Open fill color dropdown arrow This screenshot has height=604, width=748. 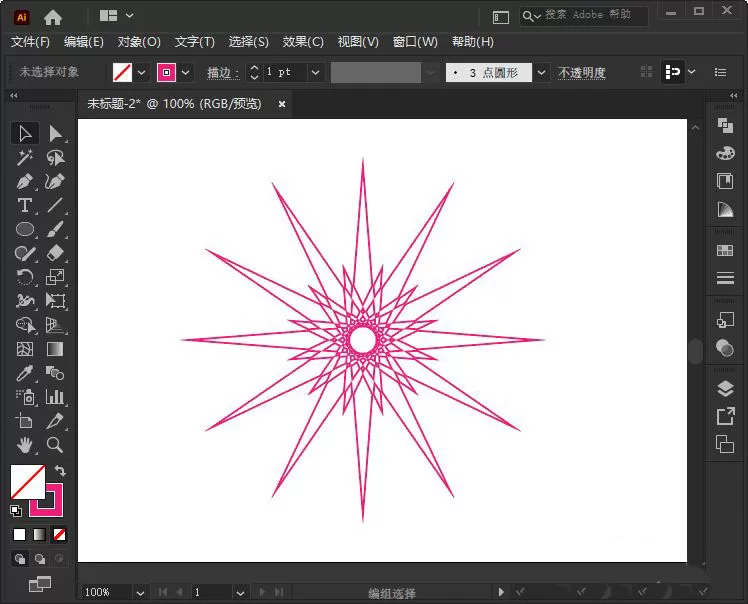pyautogui.click(x=142, y=73)
